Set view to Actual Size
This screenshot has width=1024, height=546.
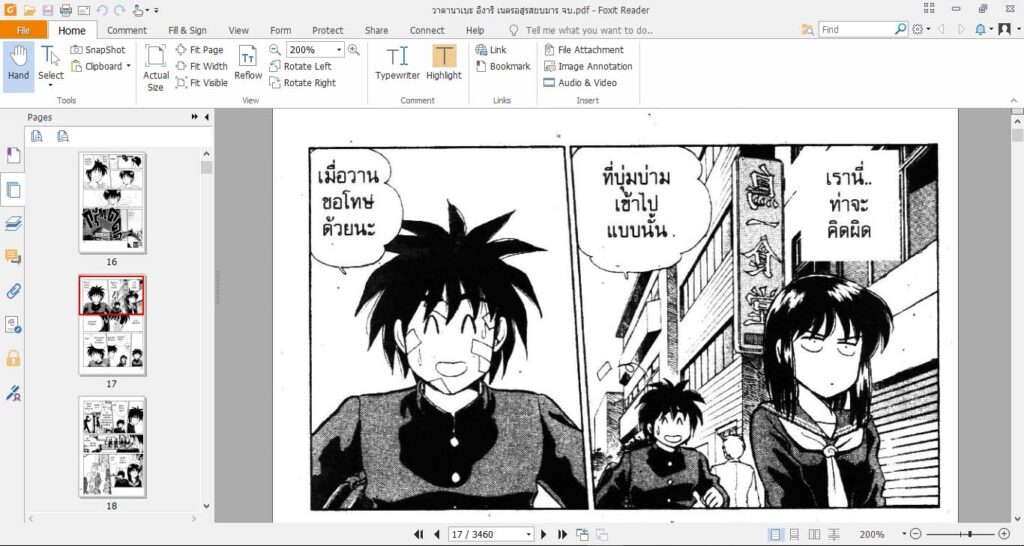click(156, 68)
